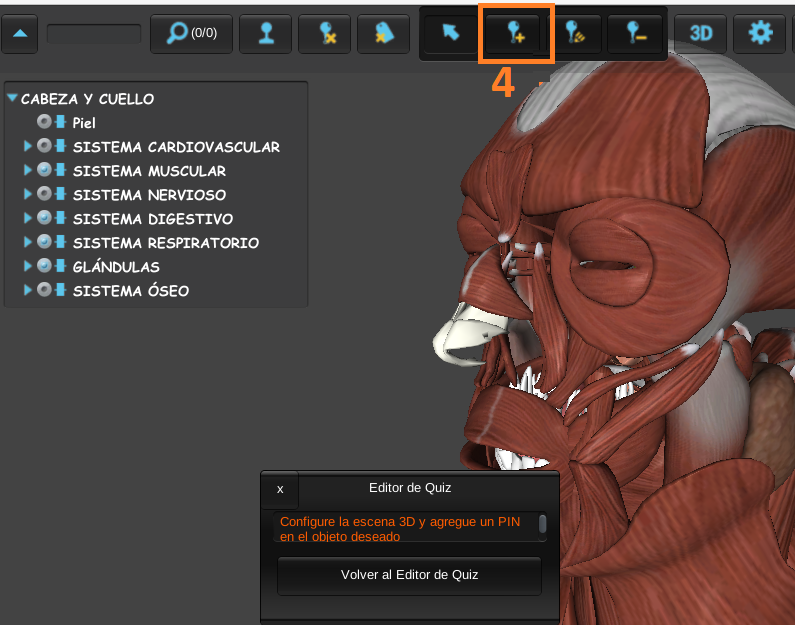Click blue pin icon beside SISTEMA NERVIOSO
795x625 pixels.
60,194
